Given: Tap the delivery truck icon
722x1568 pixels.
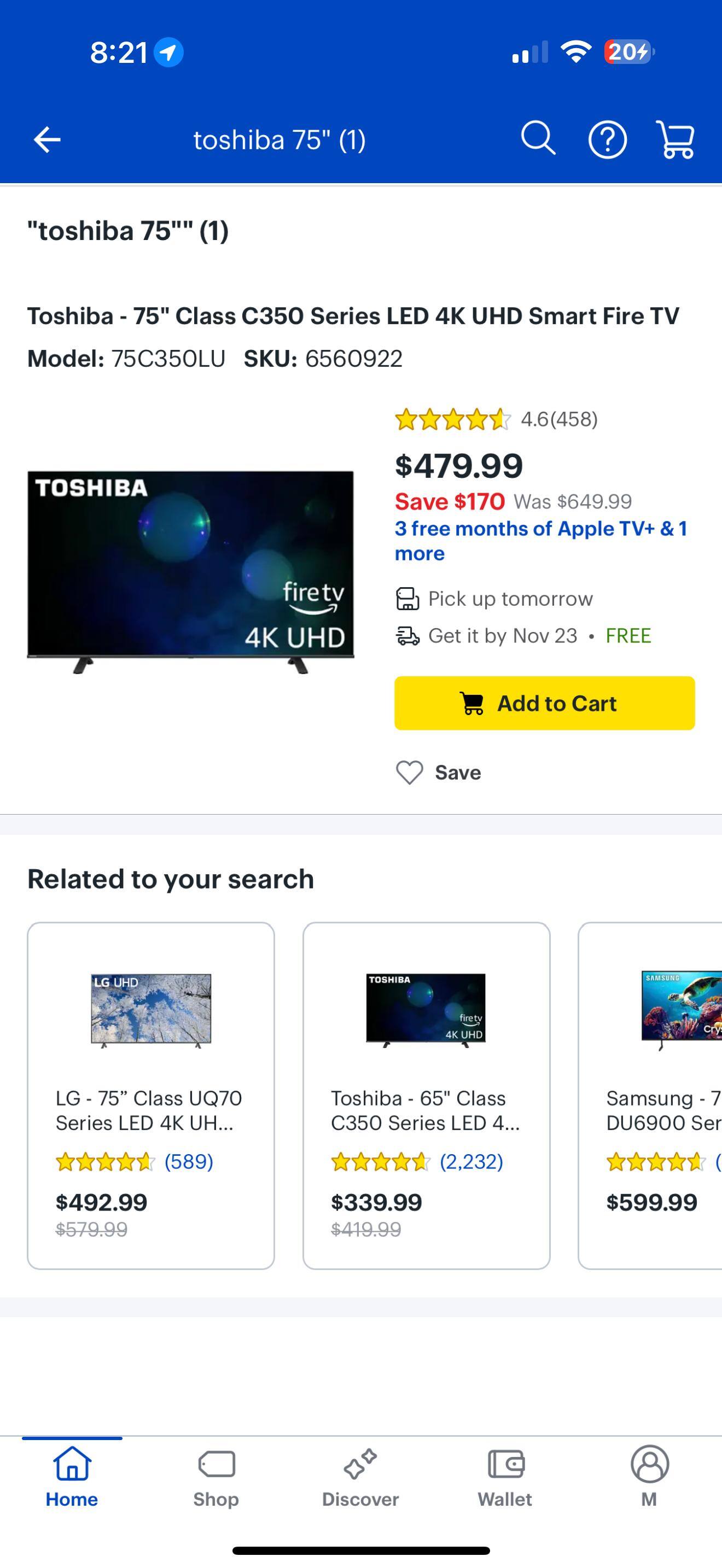Looking at the screenshot, I should 407,636.
